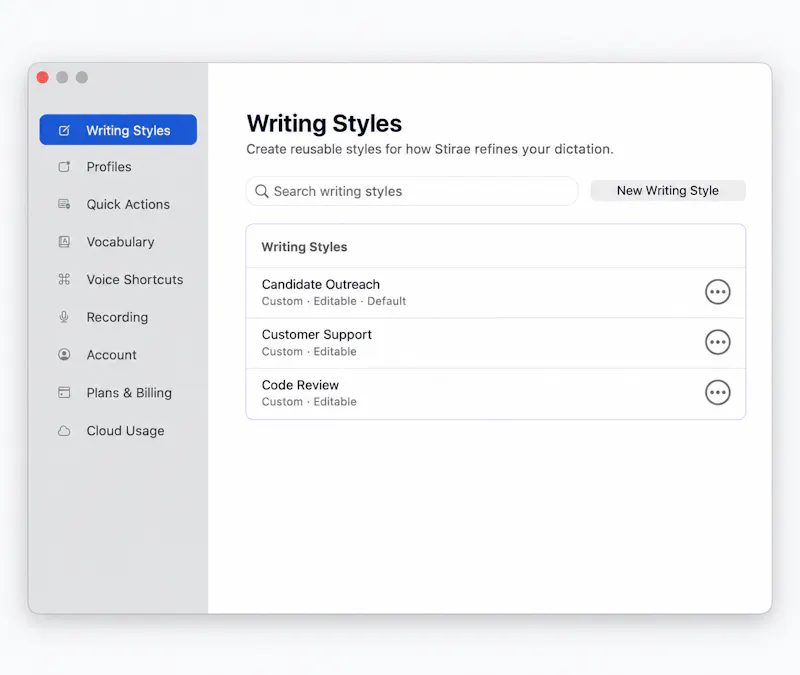Image resolution: width=800 pixels, height=675 pixels.
Task: Focus the Search writing styles field
Action: point(412,191)
